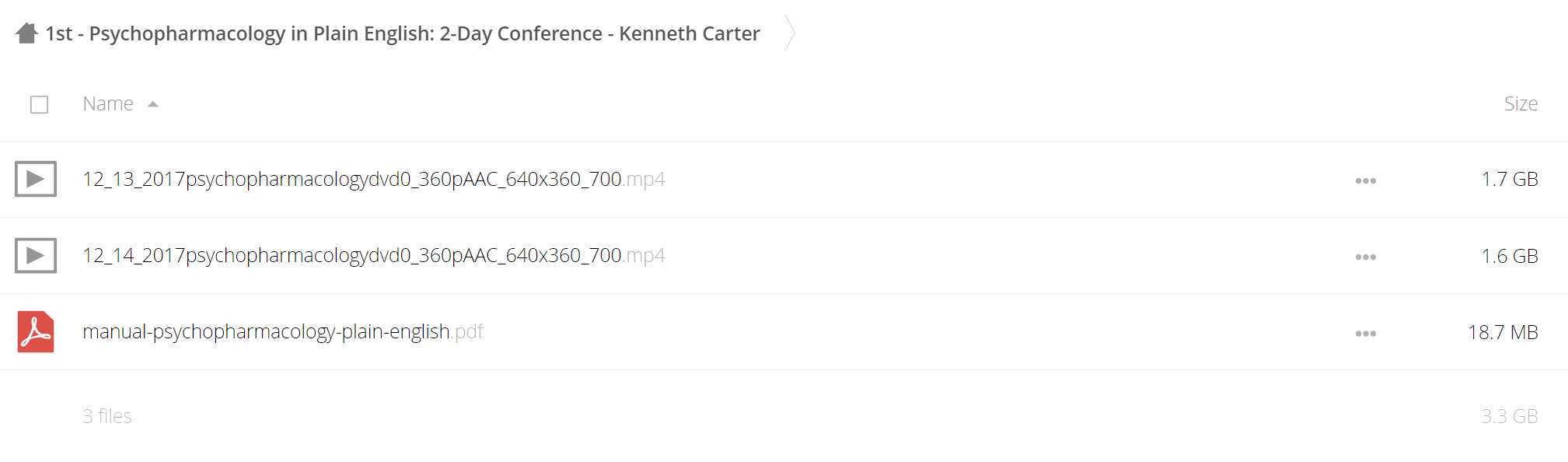1568x462 pixels.
Task: Open manual-psychopharmacology-plain-english.pdf
Action: click(283, 331)
